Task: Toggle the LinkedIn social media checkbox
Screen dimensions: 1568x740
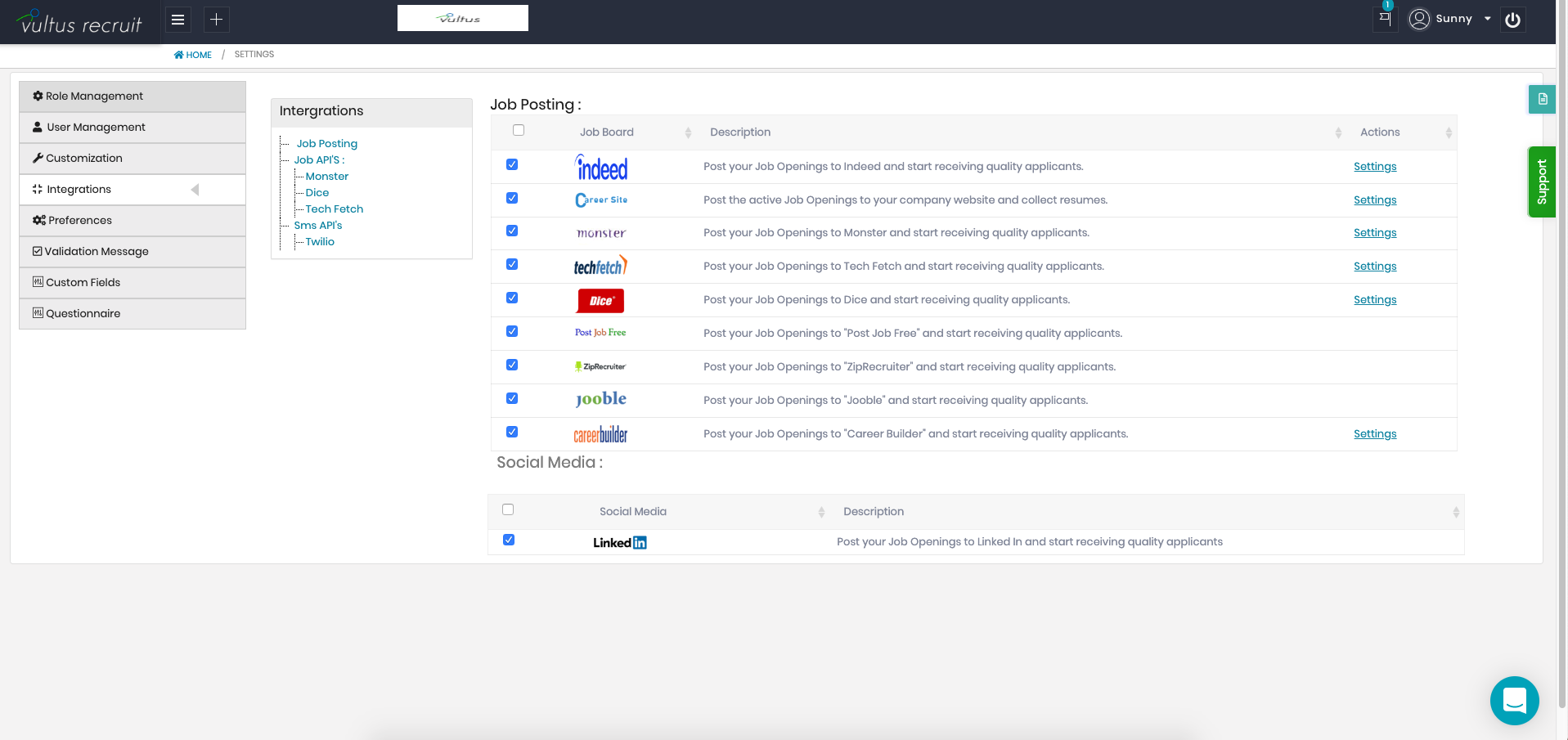Action: pyautogui.click(x=509, y=540)
